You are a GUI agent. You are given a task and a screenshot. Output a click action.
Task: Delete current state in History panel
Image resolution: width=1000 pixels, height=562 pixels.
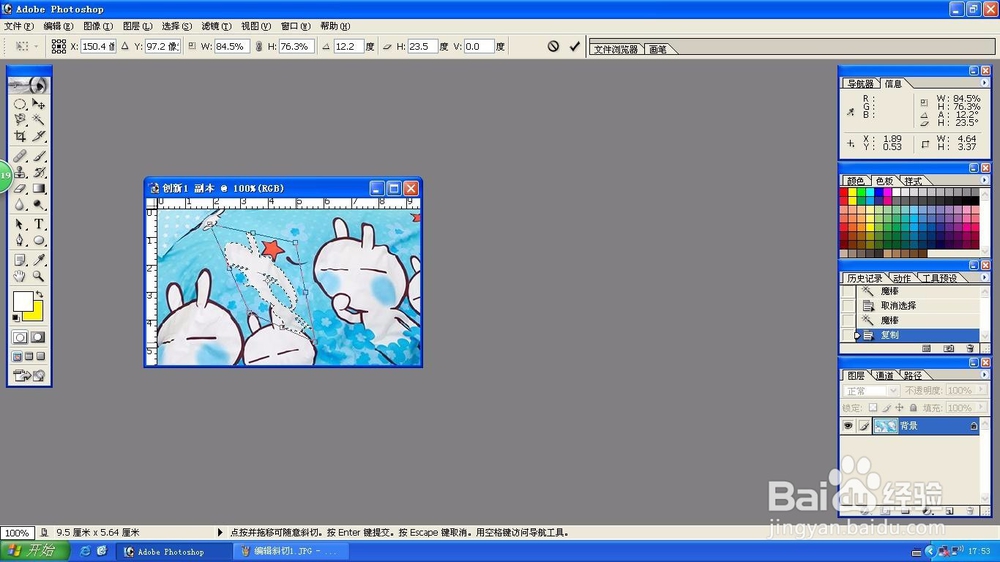(970, 348)
